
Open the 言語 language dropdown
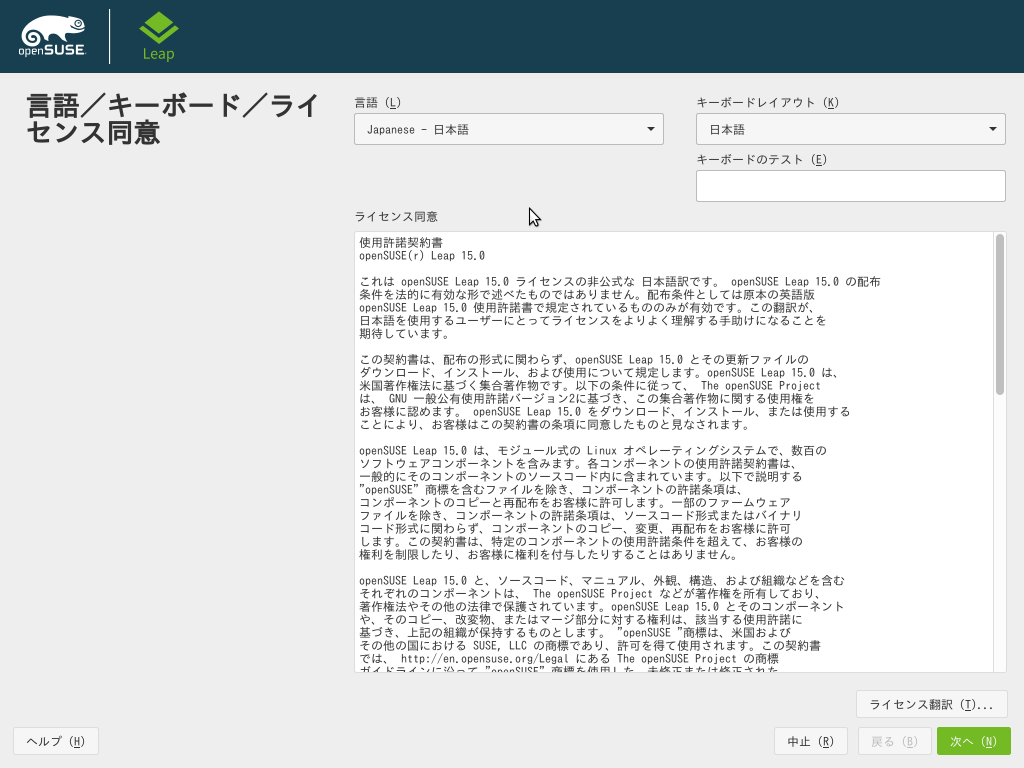(x=509, y=129)
